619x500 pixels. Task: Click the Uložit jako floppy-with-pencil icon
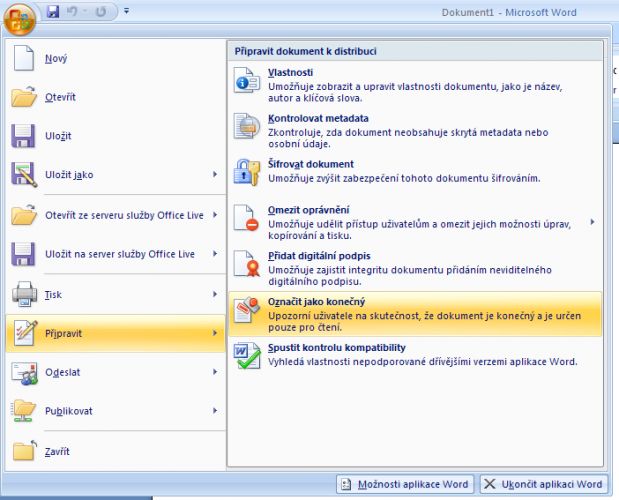[x=24, y=174]
